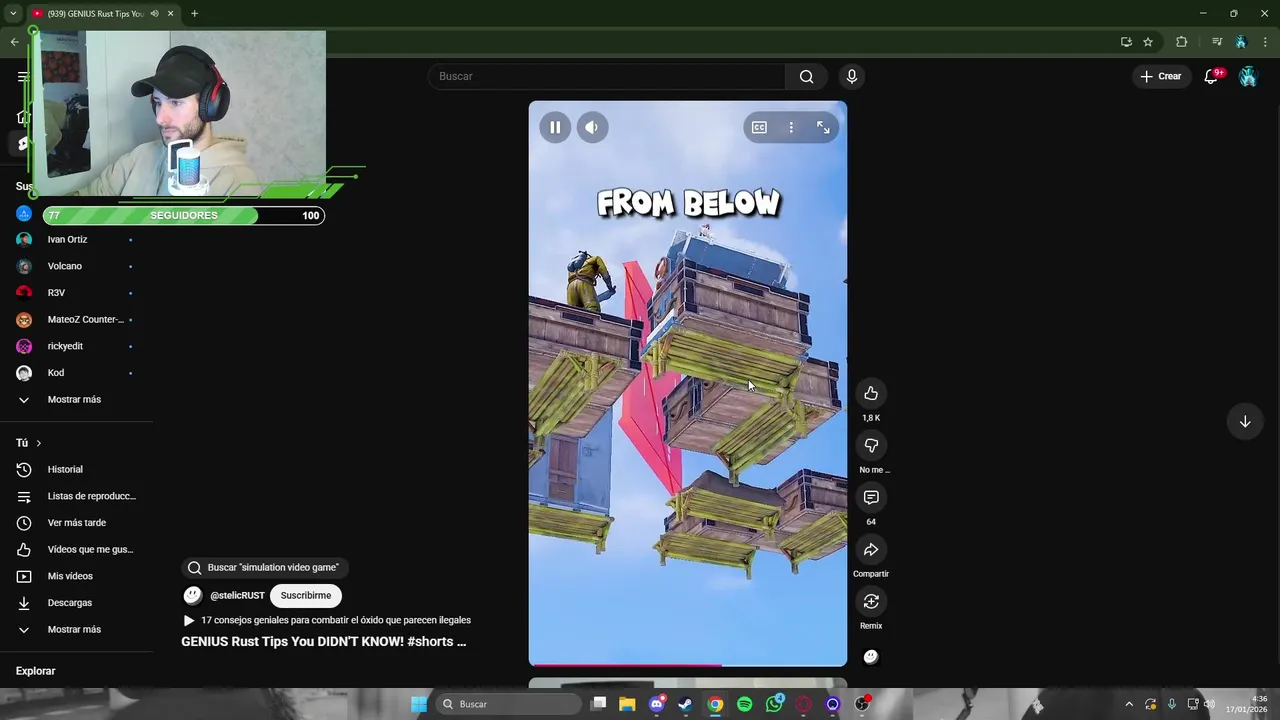Show hidden system tray icons
Screen dimensions: 1280x720
pyautogui.click(x=1129, y=704)
